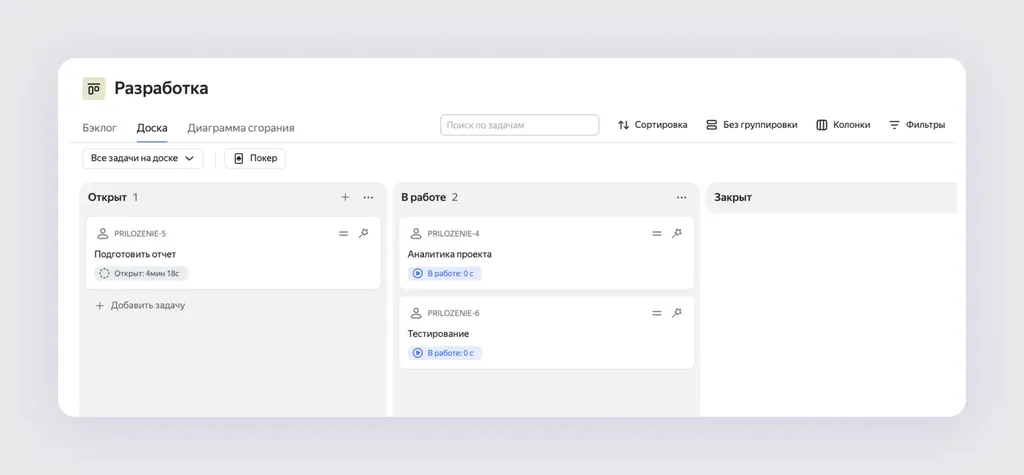1024x475 pixels.
Task: Open task Тестирование
Action: pyautogui.click(x=438, y=334)
